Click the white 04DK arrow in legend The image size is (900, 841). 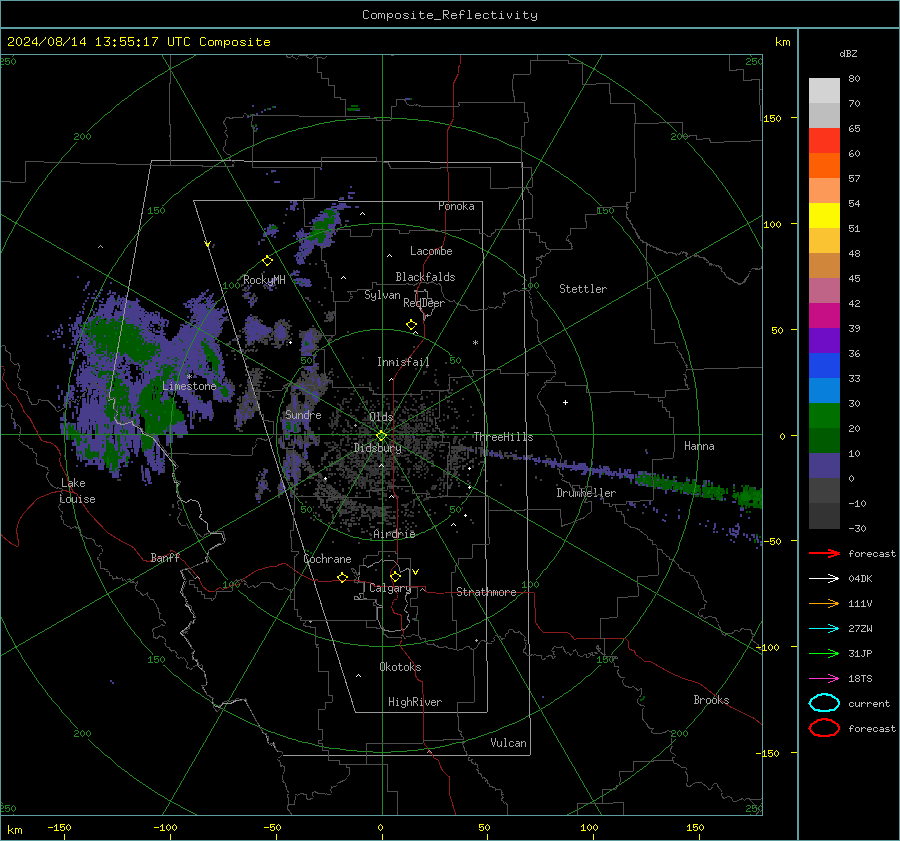pyautogui.click(x=824, y=579)
